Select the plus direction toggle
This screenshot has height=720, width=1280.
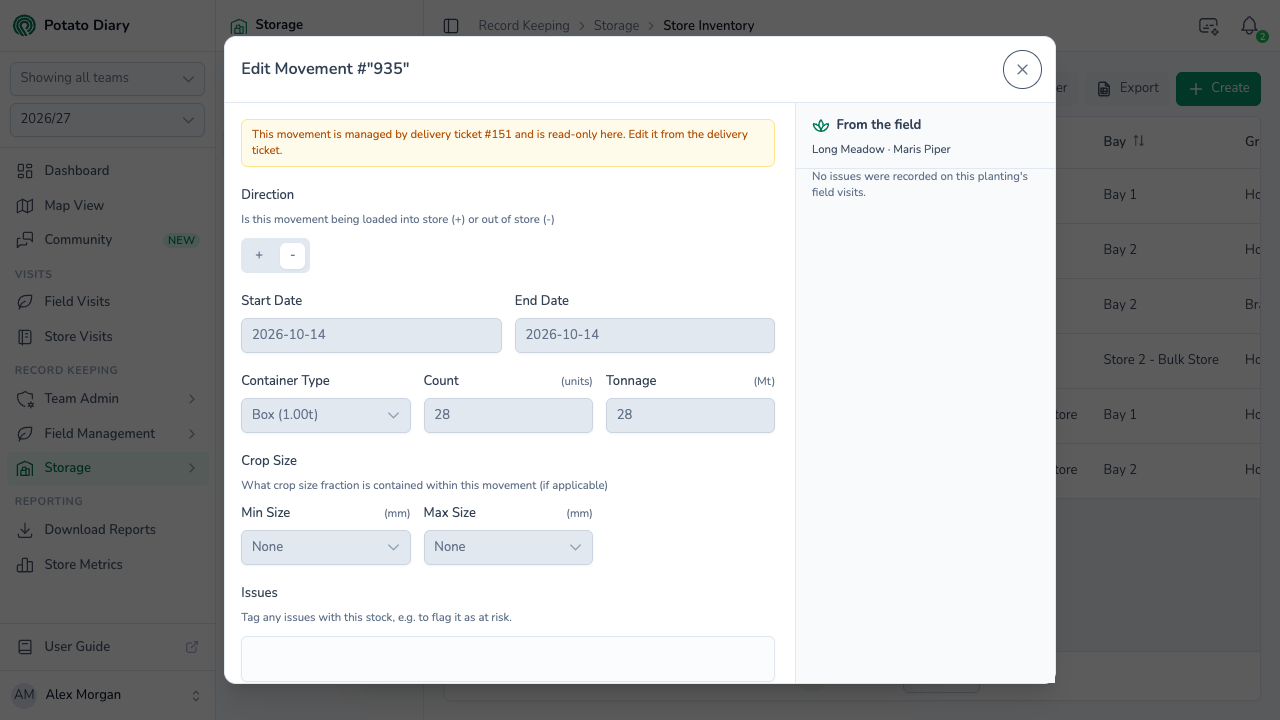click(259, 256)
